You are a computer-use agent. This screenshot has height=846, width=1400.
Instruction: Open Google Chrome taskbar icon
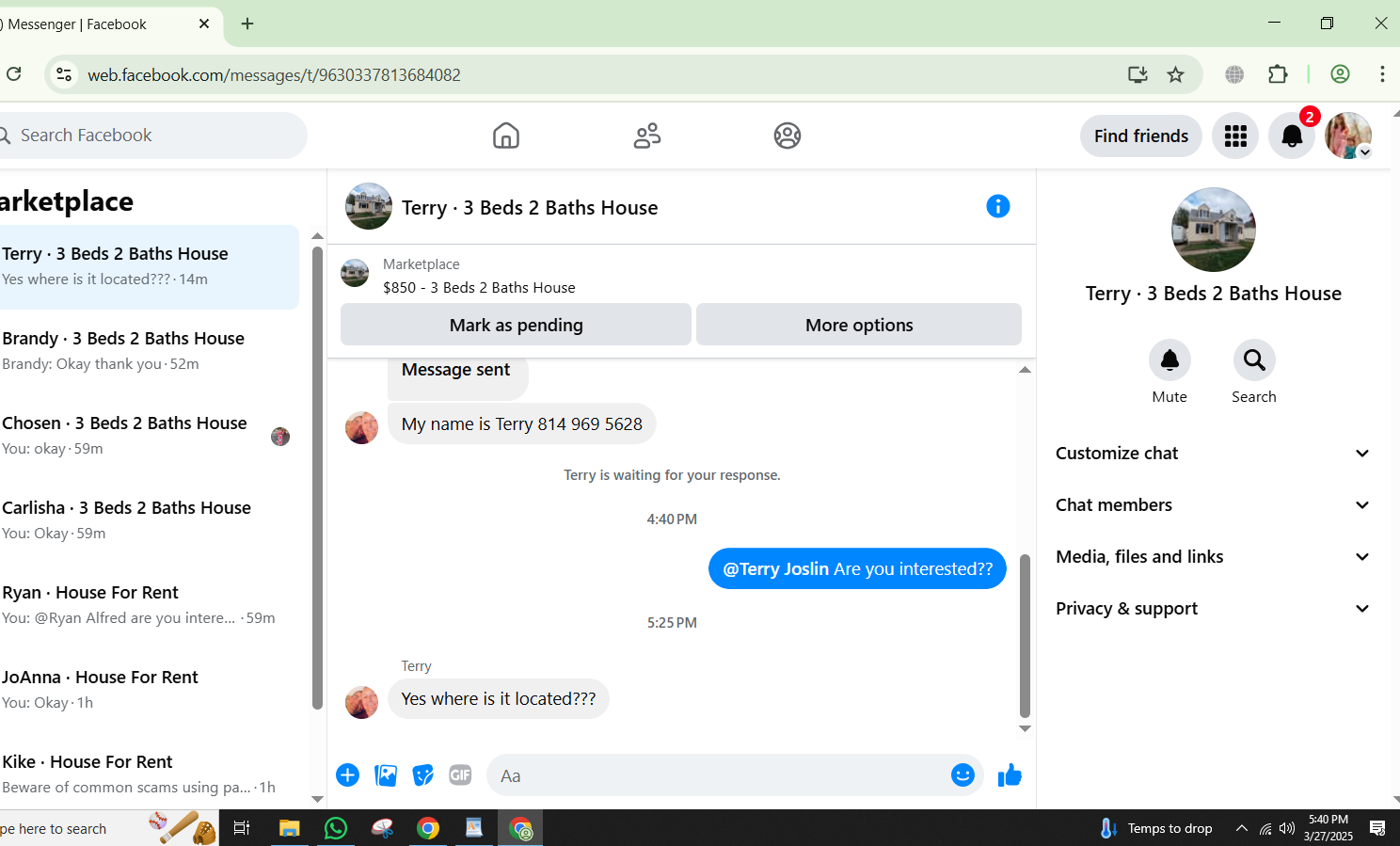click(428, 828)
